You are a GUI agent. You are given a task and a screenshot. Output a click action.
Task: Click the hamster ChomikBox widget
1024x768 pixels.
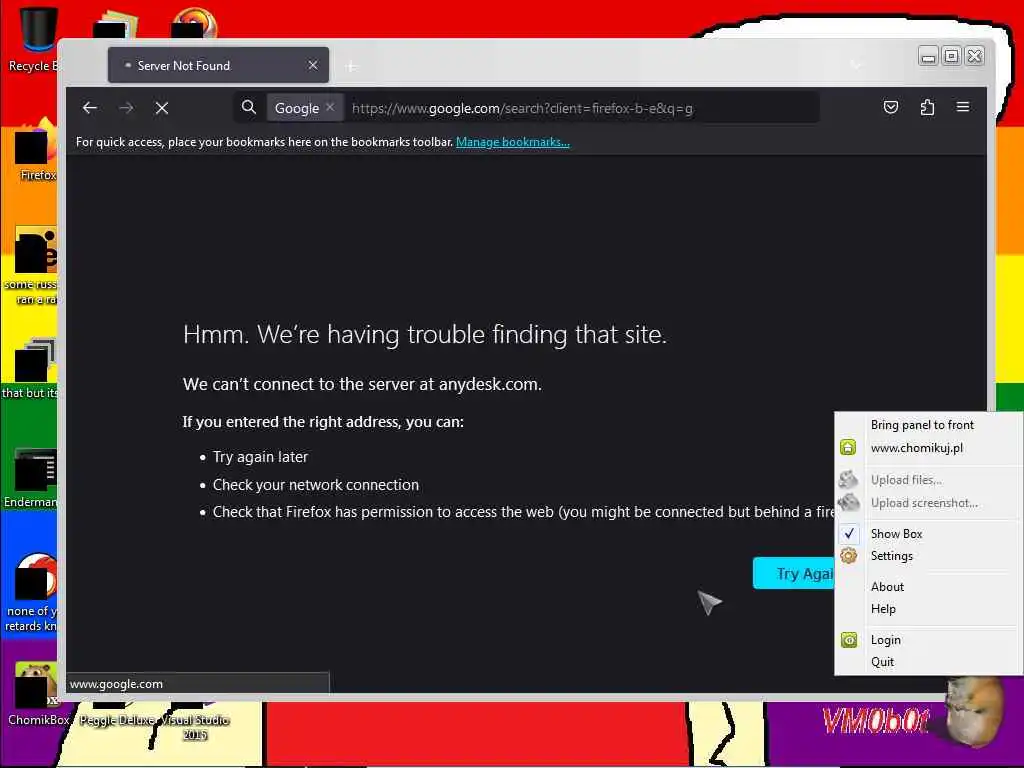[x=974, y=712]
